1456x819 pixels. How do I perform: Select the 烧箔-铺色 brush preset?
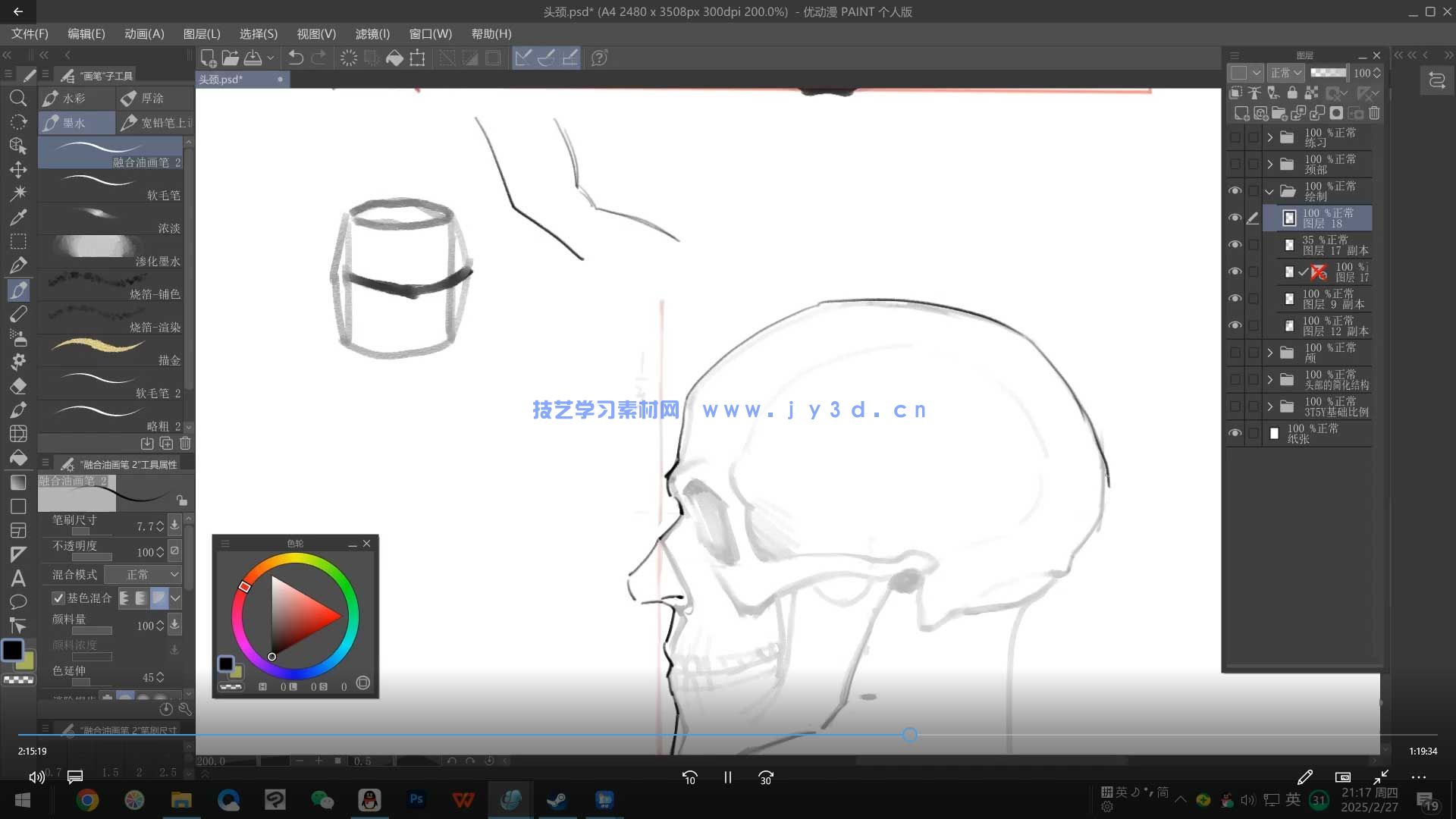(x=110, y=287)
